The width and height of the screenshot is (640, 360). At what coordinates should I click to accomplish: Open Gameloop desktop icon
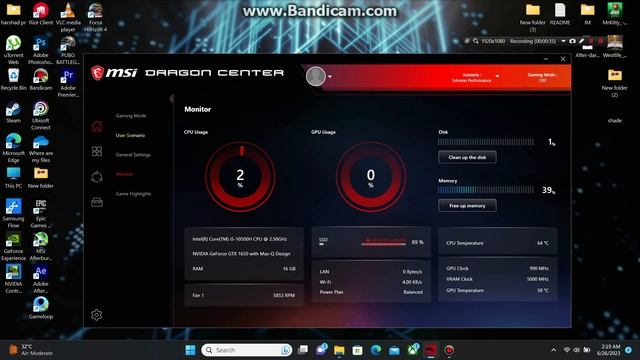click(41, 308)
